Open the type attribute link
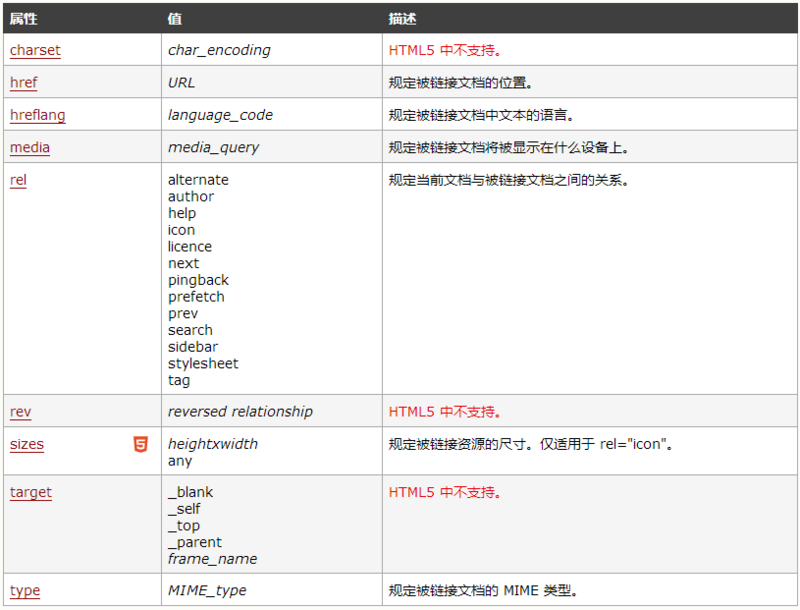 [25, 591]
